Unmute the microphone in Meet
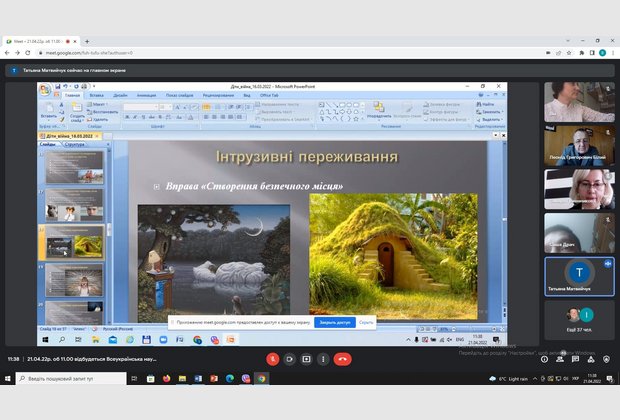620x420 pixels. click(271, 359)
